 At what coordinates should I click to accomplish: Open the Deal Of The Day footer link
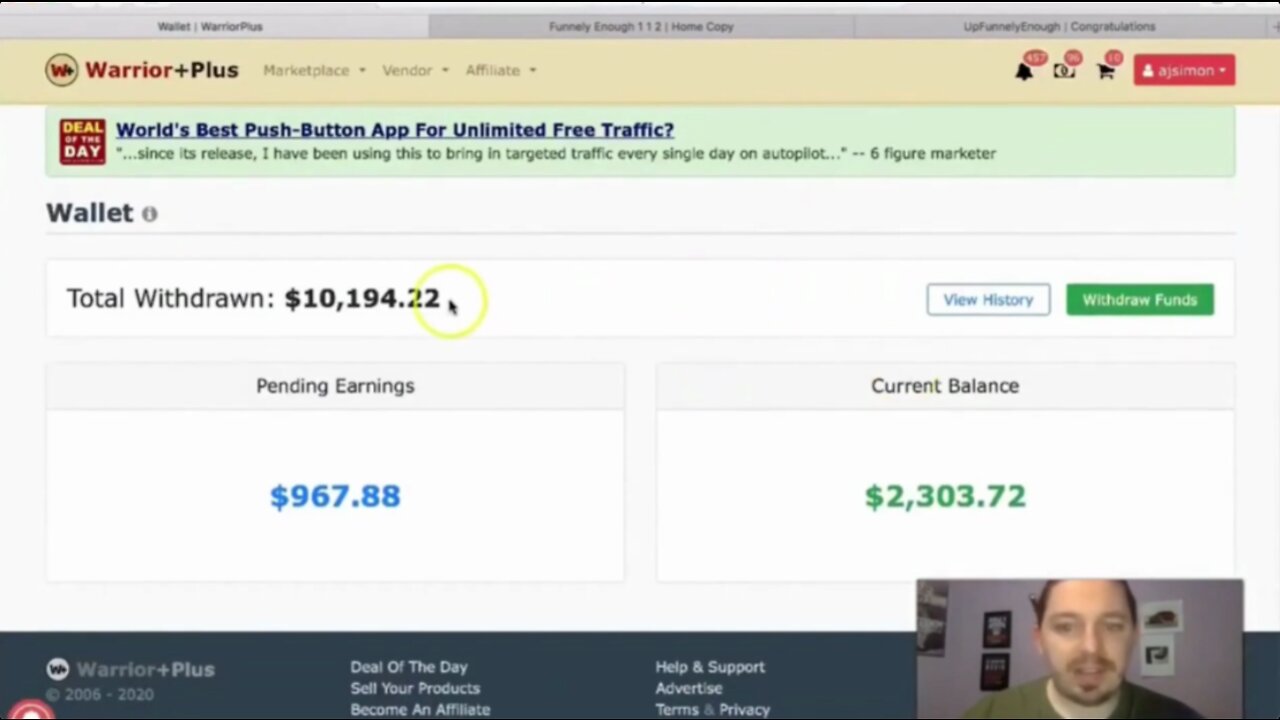pyautogui.click(x=409, y=667)
